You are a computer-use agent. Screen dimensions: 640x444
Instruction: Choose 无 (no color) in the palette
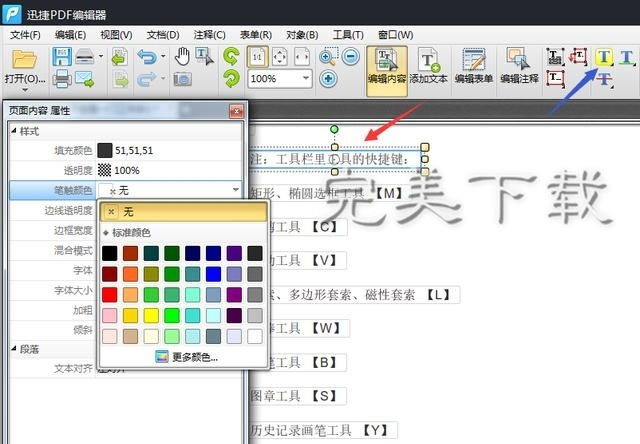(x=183, y=211)
